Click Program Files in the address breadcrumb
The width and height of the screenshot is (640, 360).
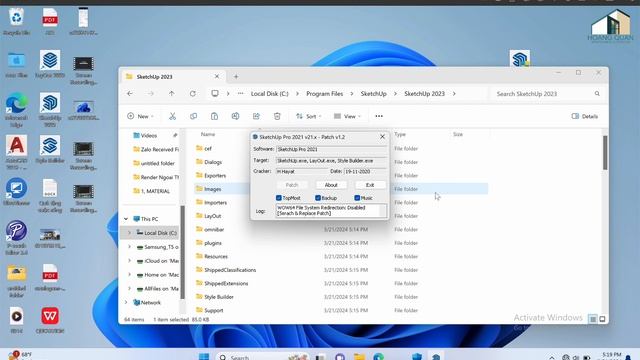(324, 93)
